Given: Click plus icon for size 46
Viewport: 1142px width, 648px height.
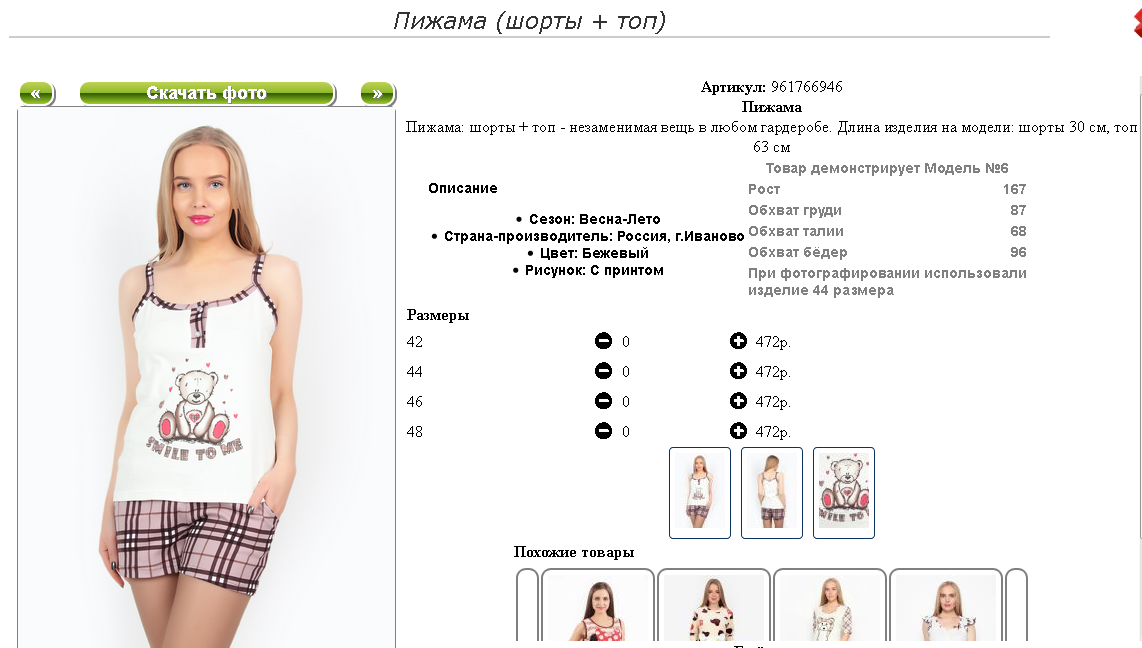Looking at the screenshot, I should [738, 400].
